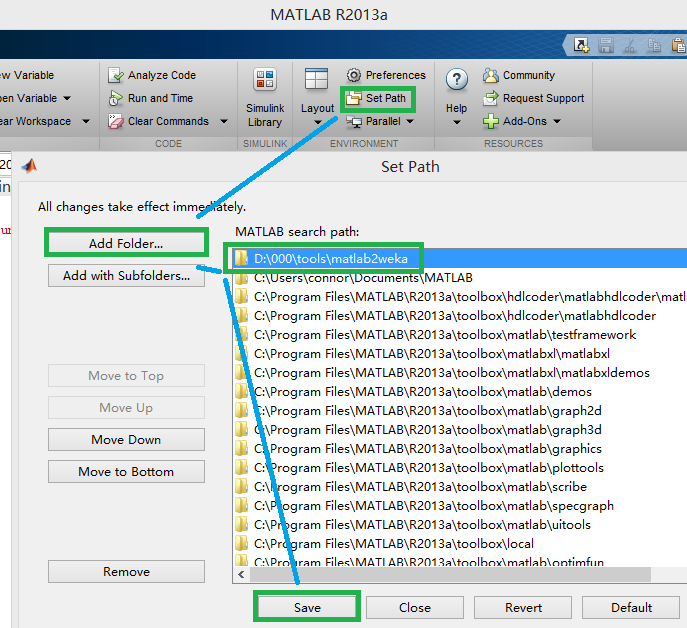The width and height of the screenshot is (687, 628).
Task: Open the Community people icon
Action: 491,75
